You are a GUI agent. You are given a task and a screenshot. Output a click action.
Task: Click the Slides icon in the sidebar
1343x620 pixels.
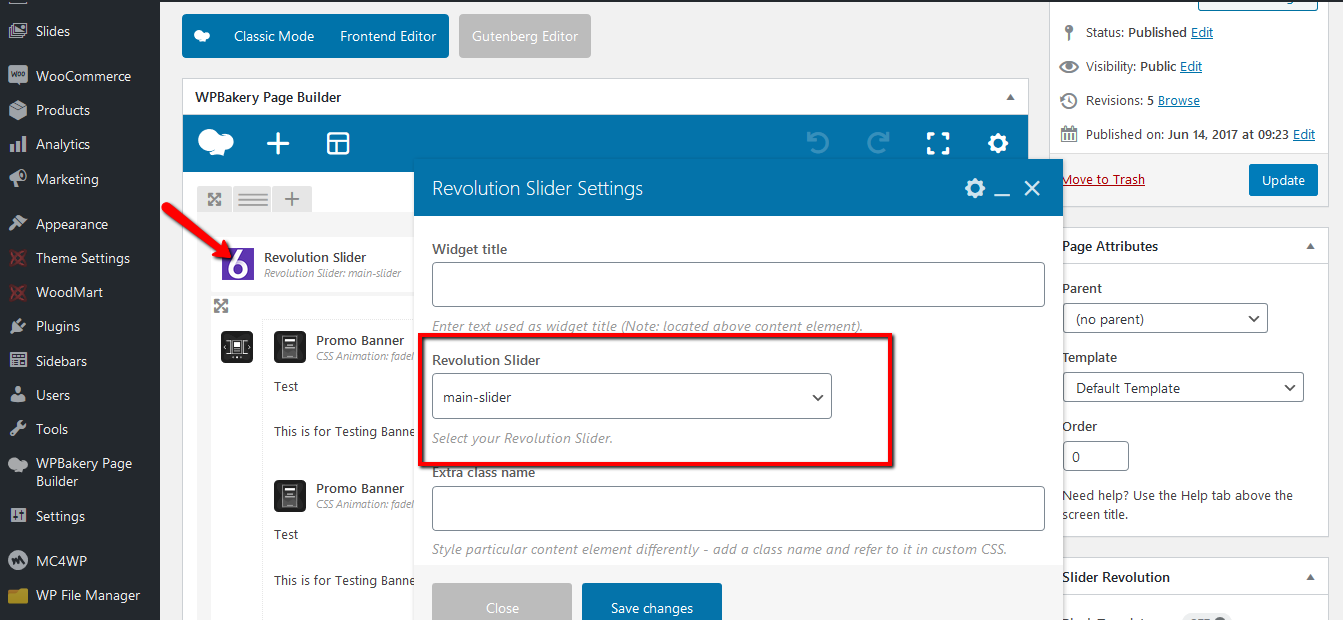[x=17, y=31]
